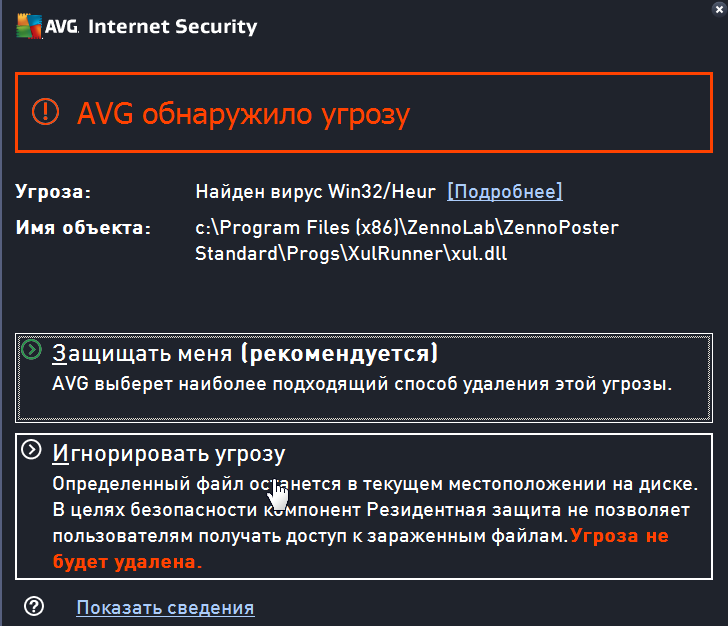Click the white arrow icon beside Игнорировать угрозу
The height and width of the screenshot is (626, 728).
[32, 450]
